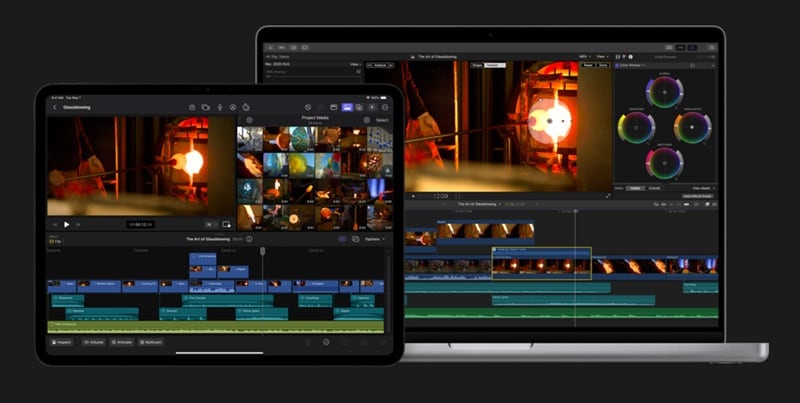800x403 pixels.
Task: Select the topmost connected blue clip on iPad
Action: 203,259
